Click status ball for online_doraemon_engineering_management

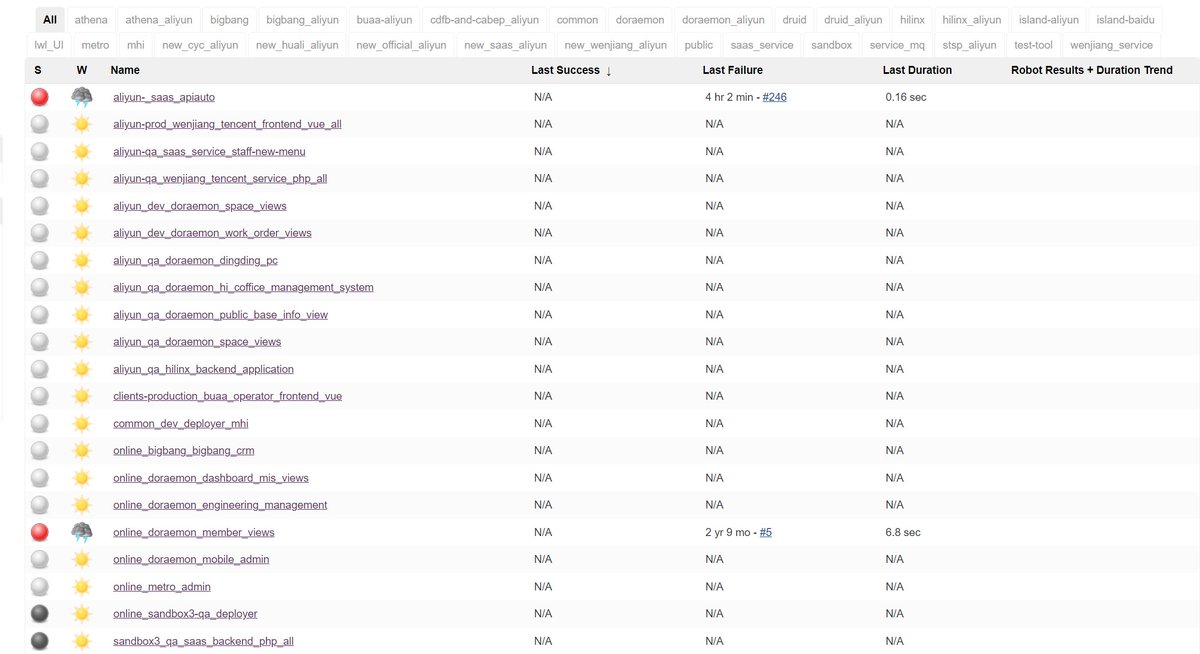point(40,505)
